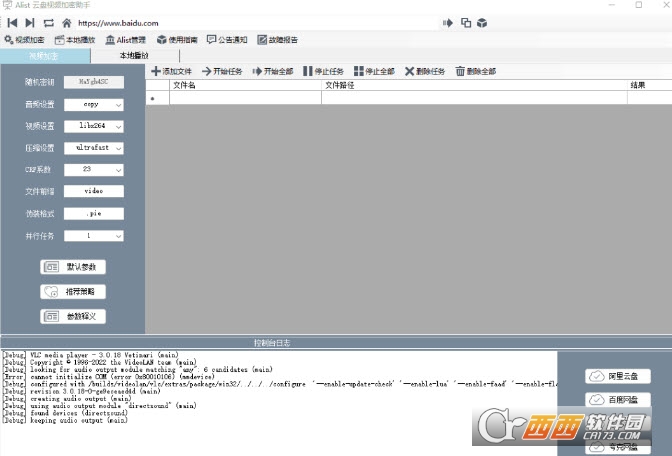Click the 控制台日志 console log header
Screen dimensions: 672x456
click(272, 343)
